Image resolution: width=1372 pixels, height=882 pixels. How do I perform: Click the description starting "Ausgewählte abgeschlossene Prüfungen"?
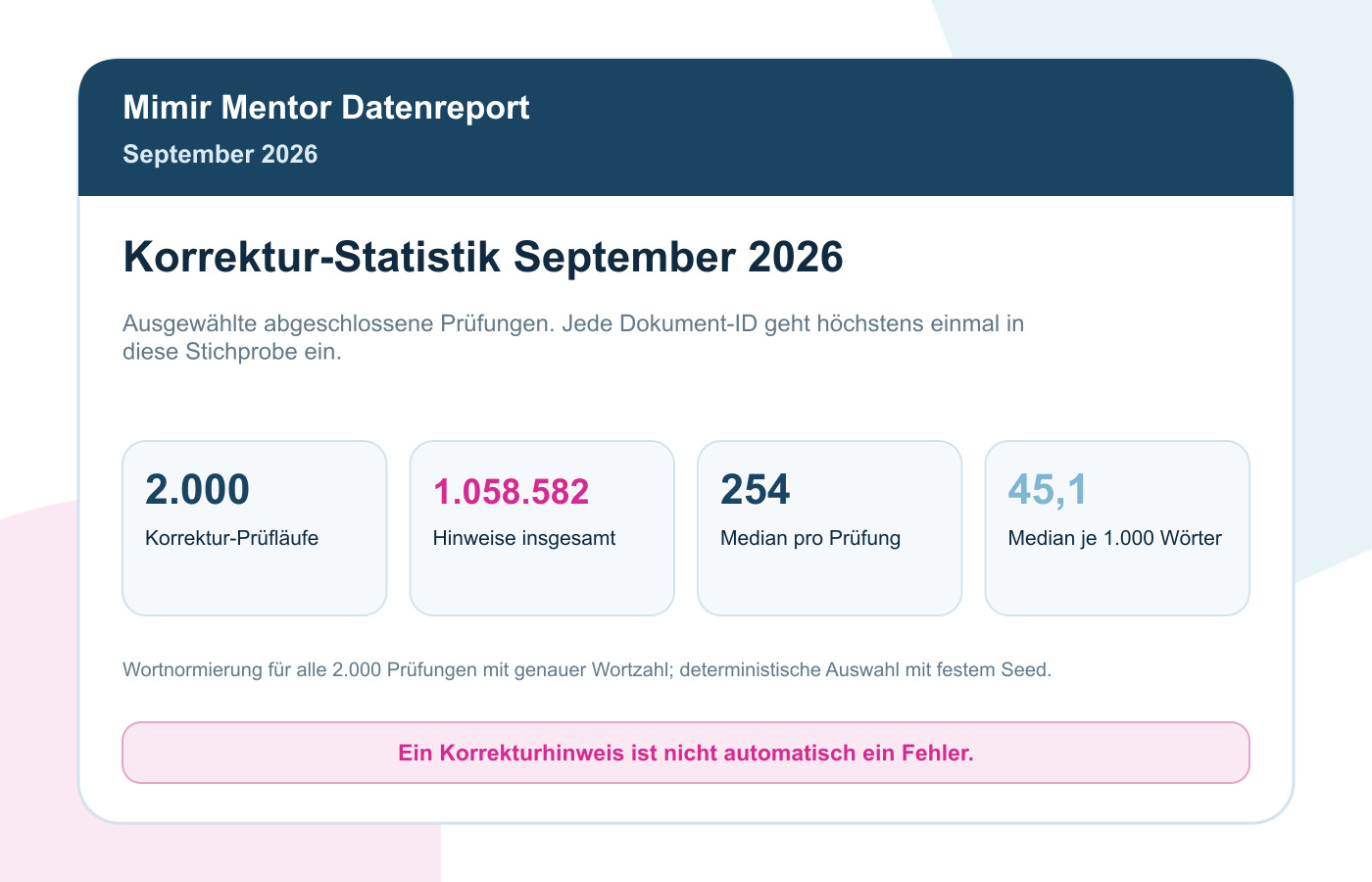tap(573, 337)
